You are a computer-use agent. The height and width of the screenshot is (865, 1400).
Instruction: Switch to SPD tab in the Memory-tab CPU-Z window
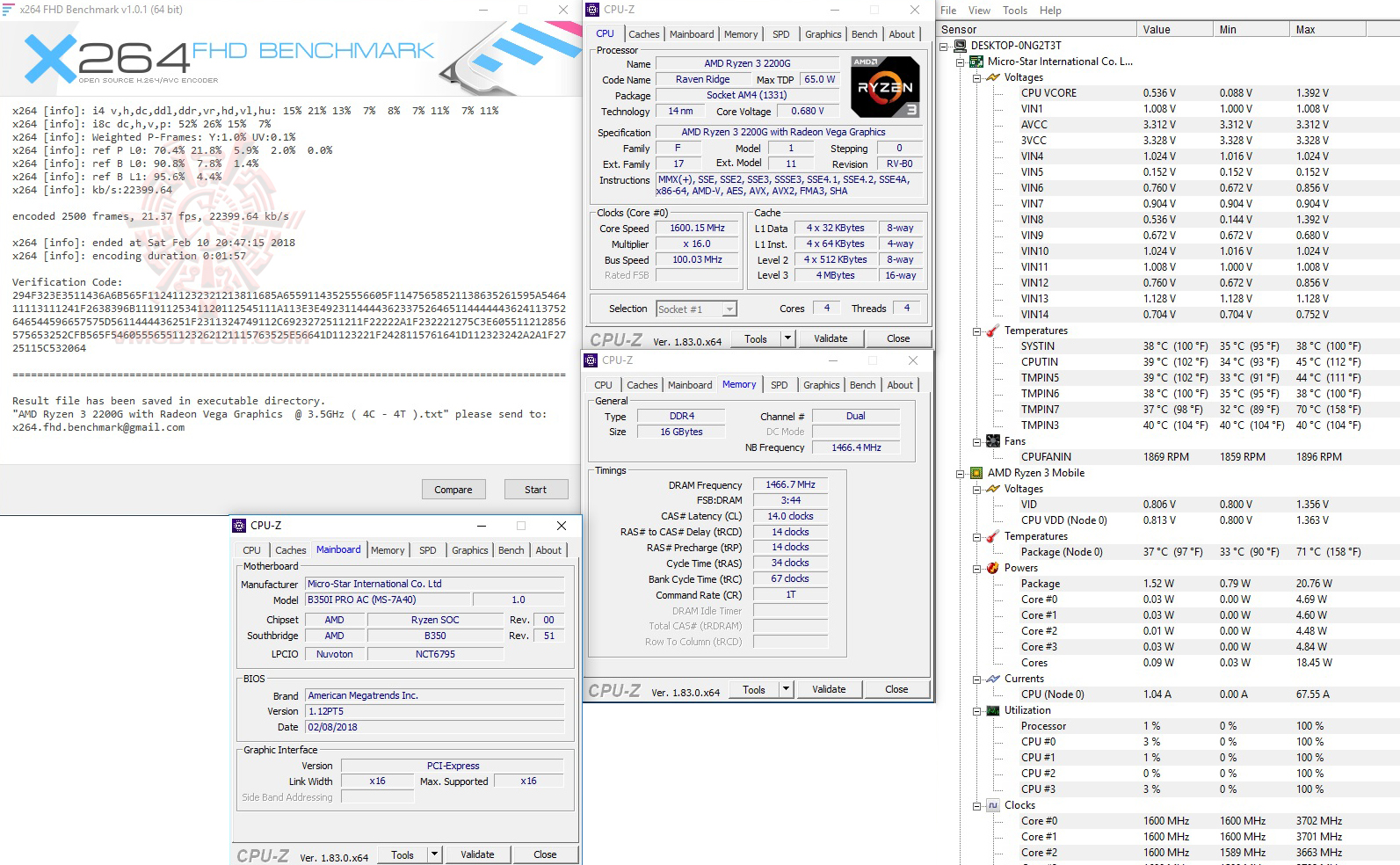point(780,385)
